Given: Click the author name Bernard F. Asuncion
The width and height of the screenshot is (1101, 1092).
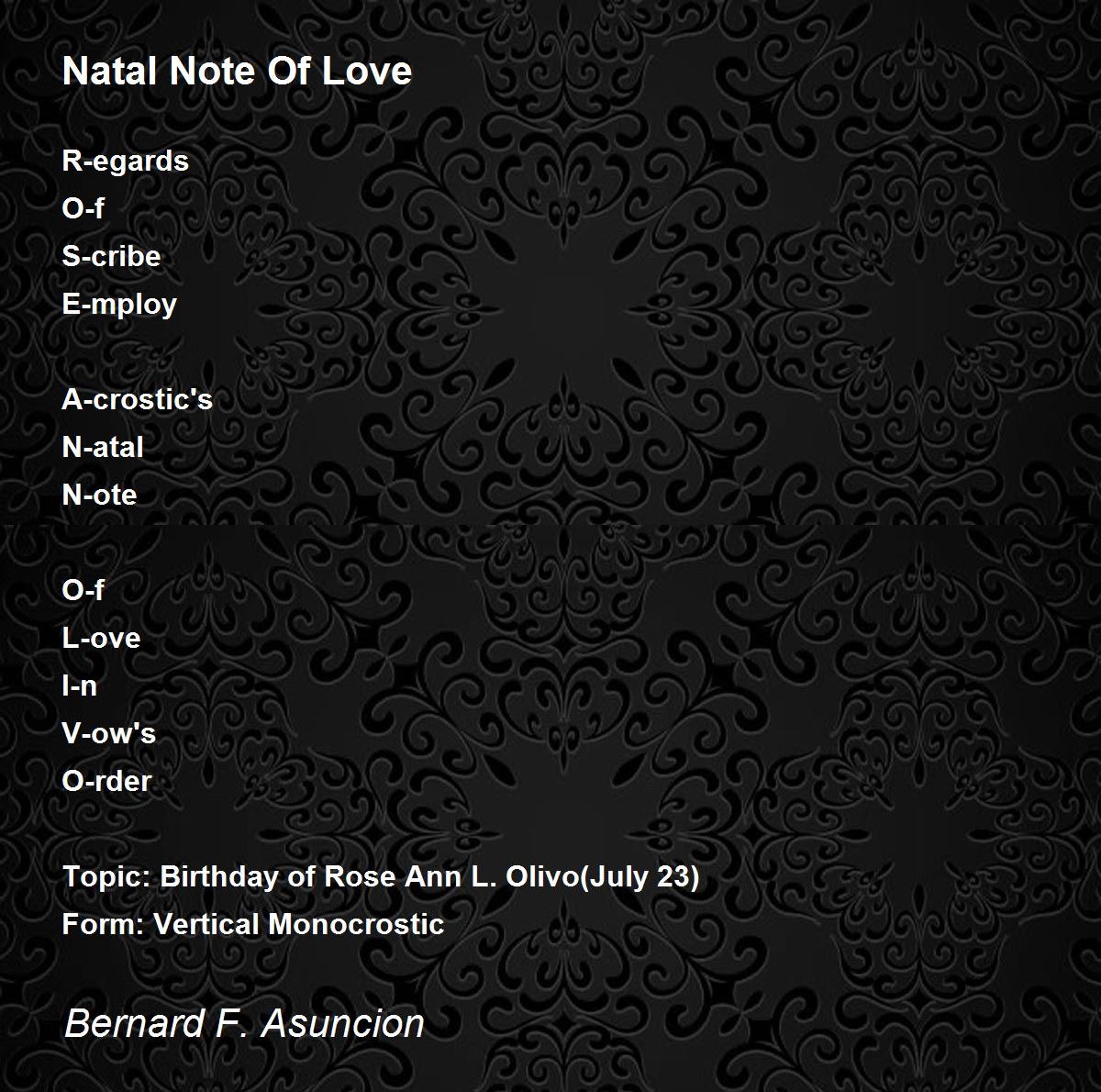Looking at the screenshot, I should coord(244,1023).
